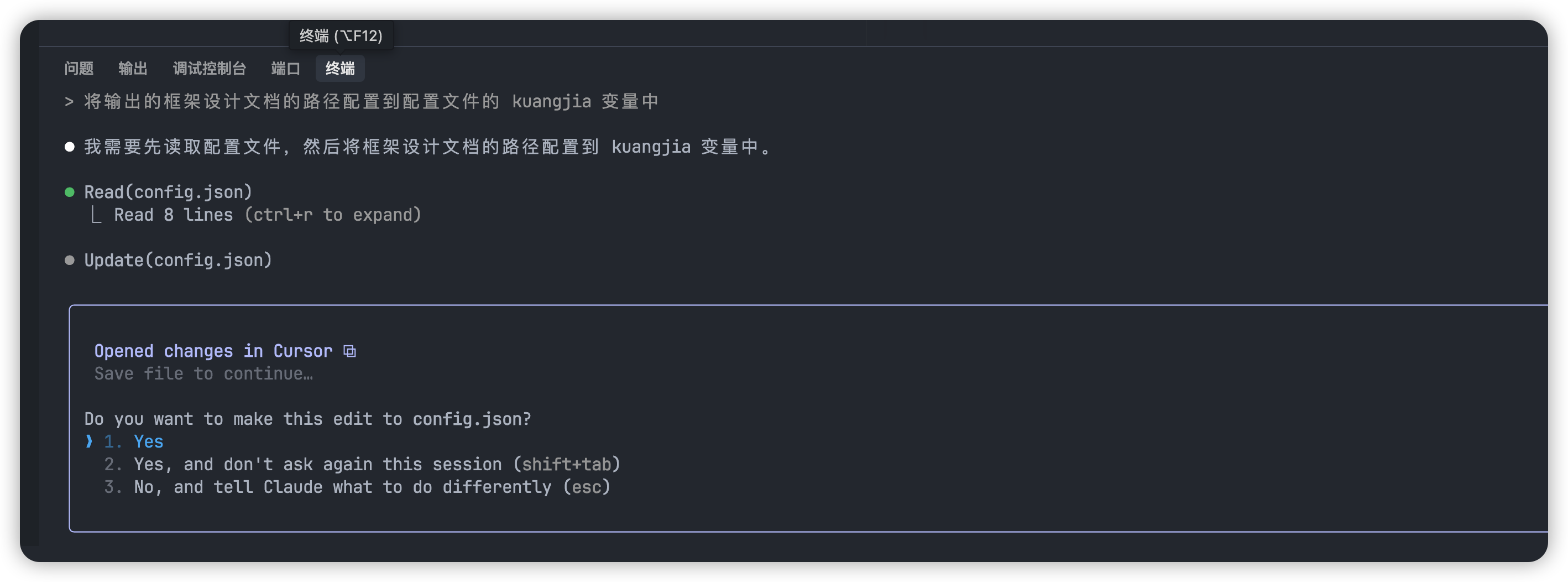Pick "No, and tell Claude what to do differently"

pyautogui.click(x=372, y=487)
